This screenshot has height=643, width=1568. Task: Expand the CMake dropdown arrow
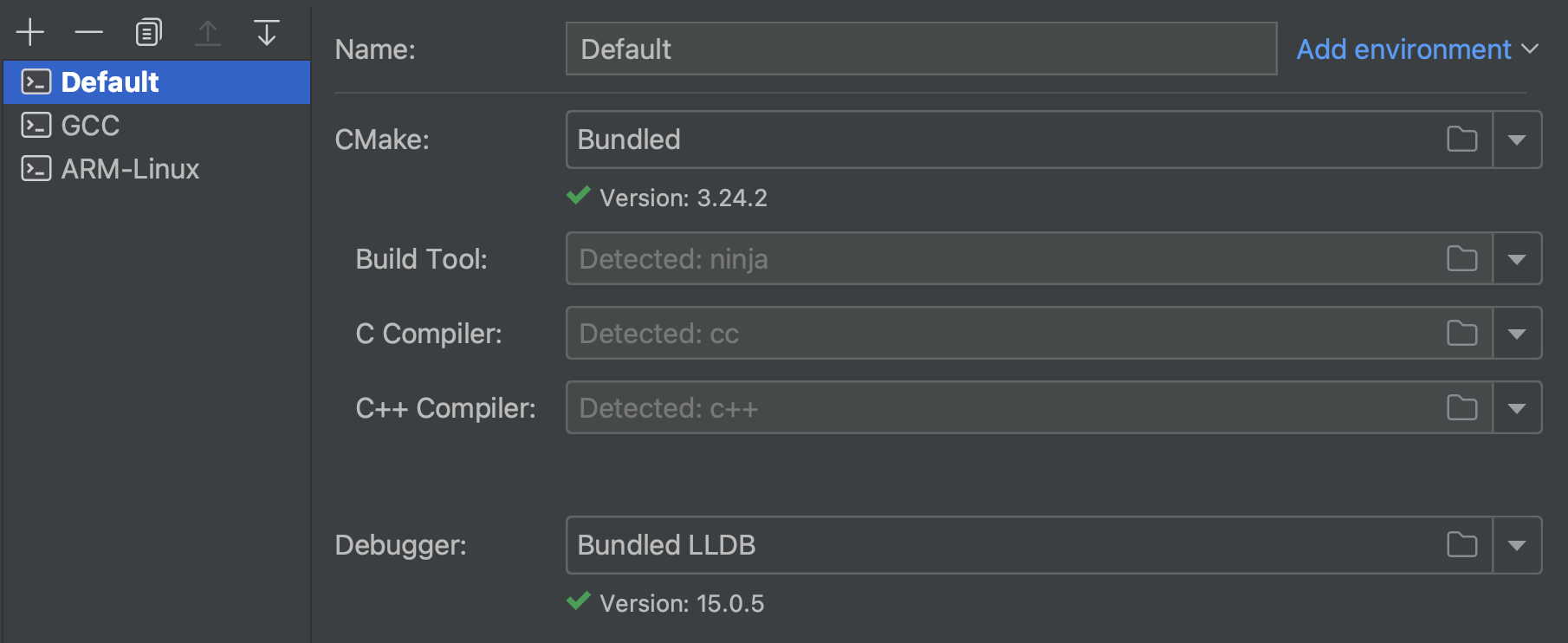(1516, 140)
